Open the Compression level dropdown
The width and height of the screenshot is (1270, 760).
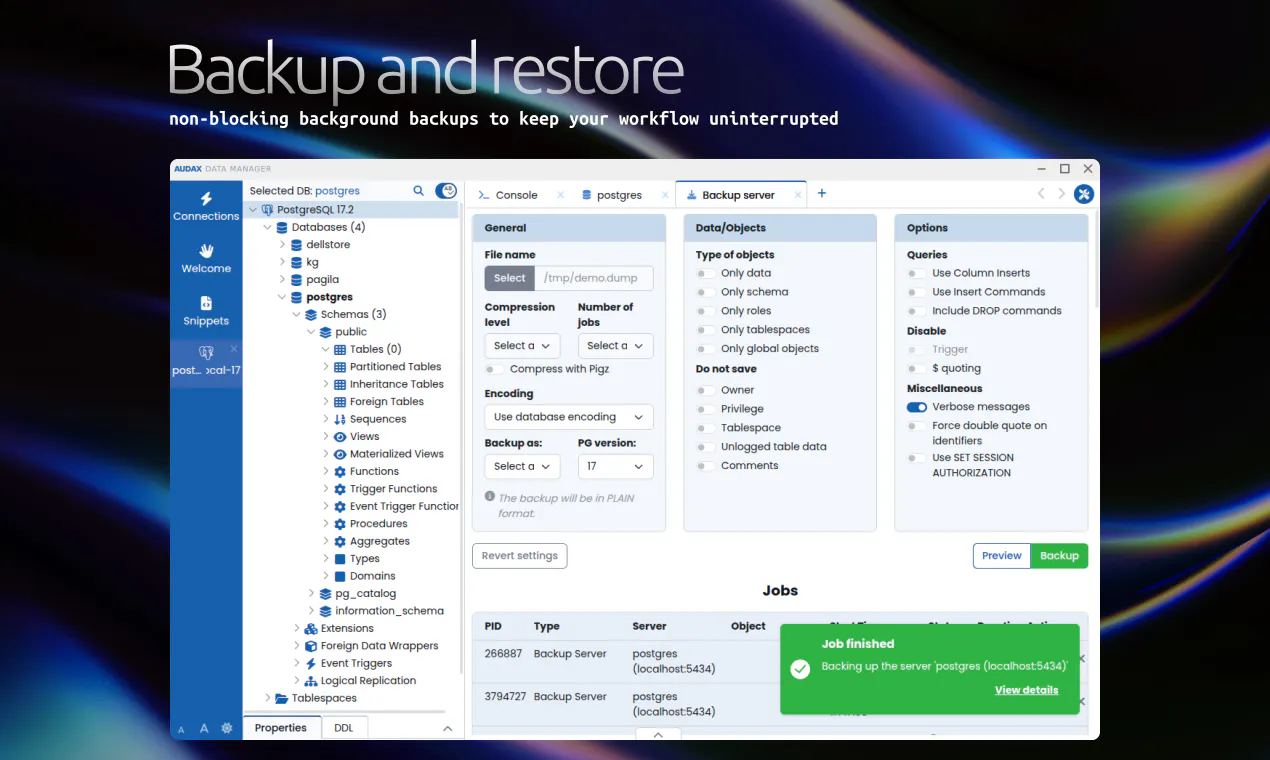[x=522, y=346]
